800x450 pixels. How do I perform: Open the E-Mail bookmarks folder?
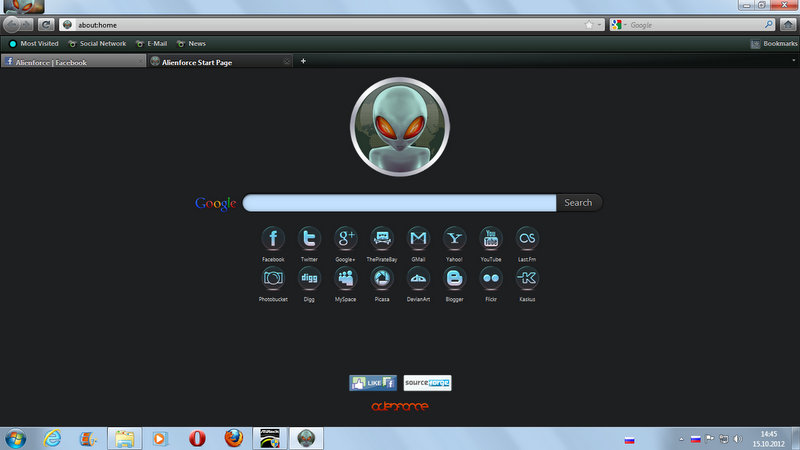(x=152, y=44)
